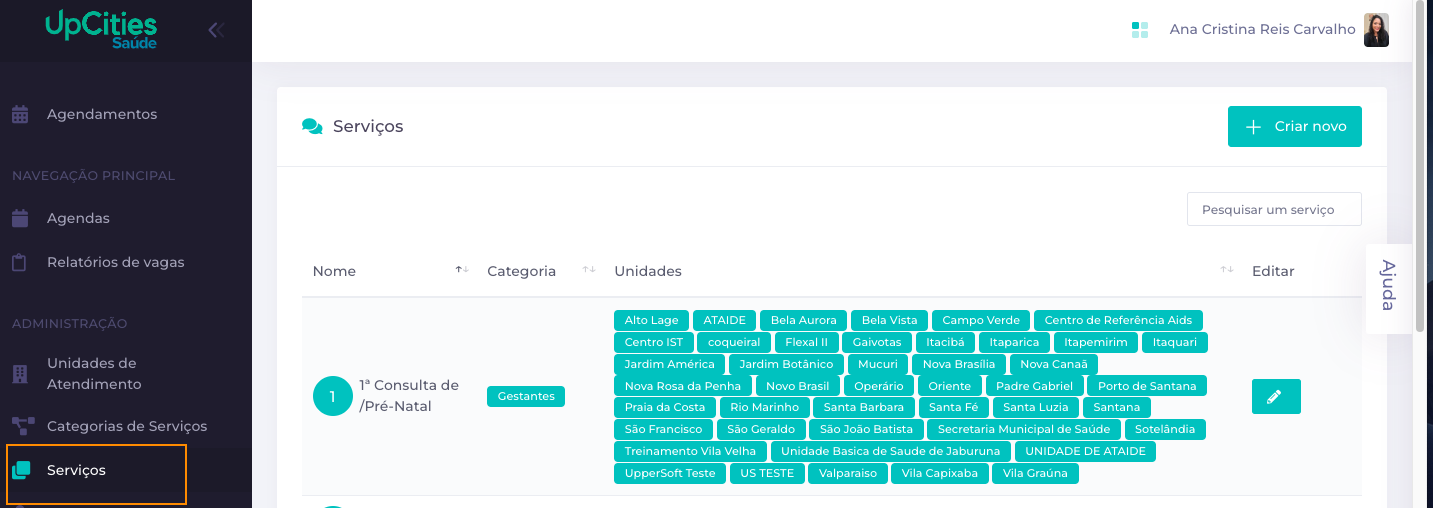Click the Operário unit tag
The width and height of the screenshot is (1433, 508).
point(879,386)
